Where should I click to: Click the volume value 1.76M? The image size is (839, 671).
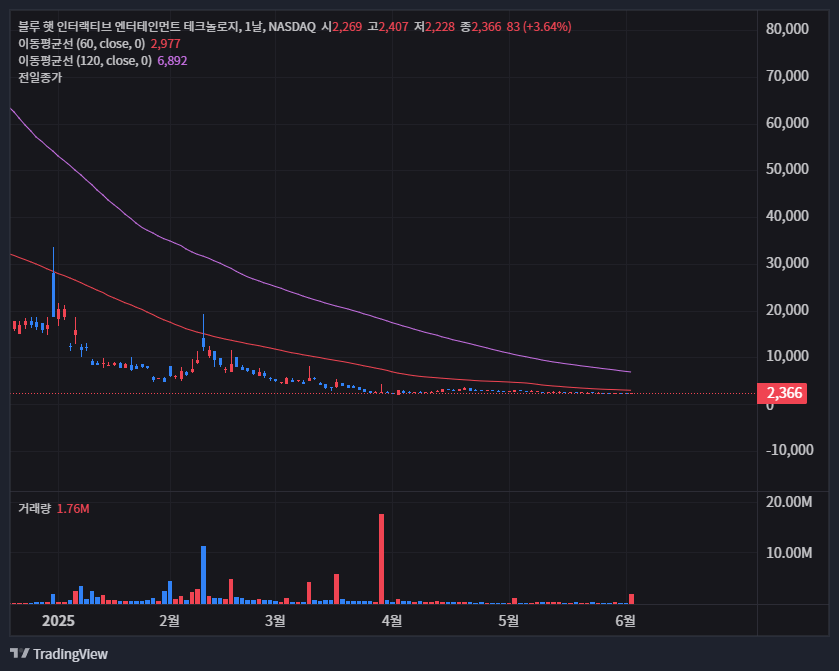point(73,508)
